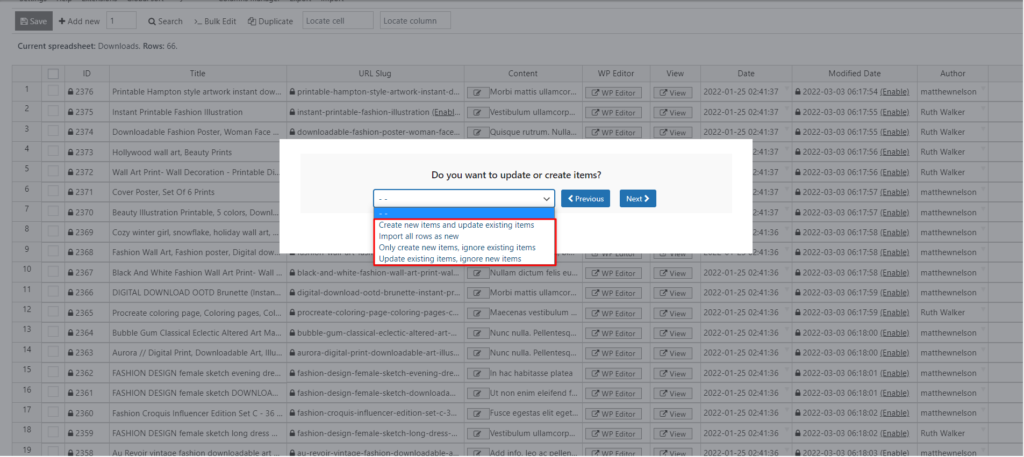Click the content edit icon beside 'Fusce egestas elit eget...'
1024x457 pixels.
[x=477, y=413]
